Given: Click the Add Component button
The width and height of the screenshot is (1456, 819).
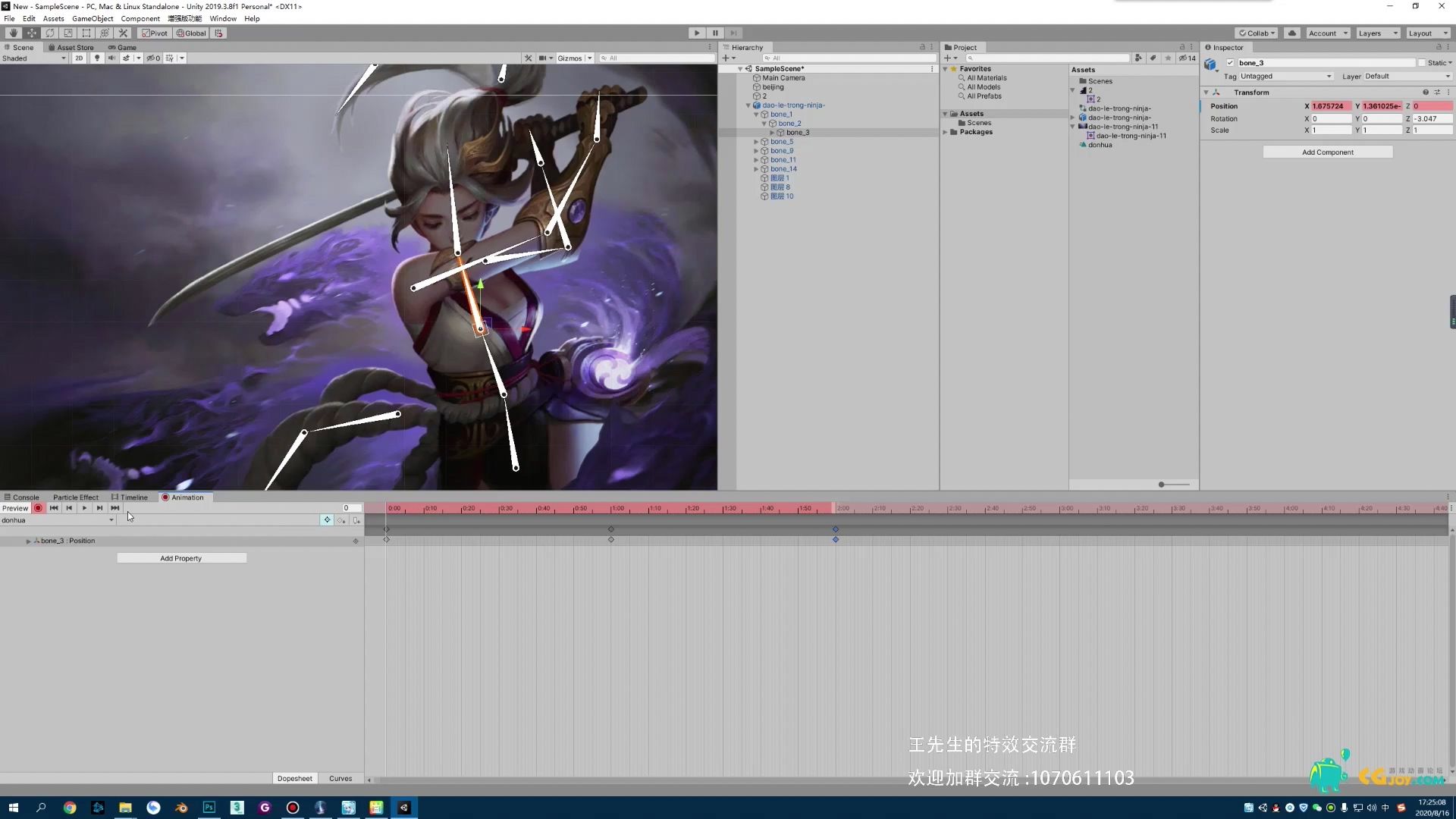Looking at the screenshot, I should [x=1327, y=152].
